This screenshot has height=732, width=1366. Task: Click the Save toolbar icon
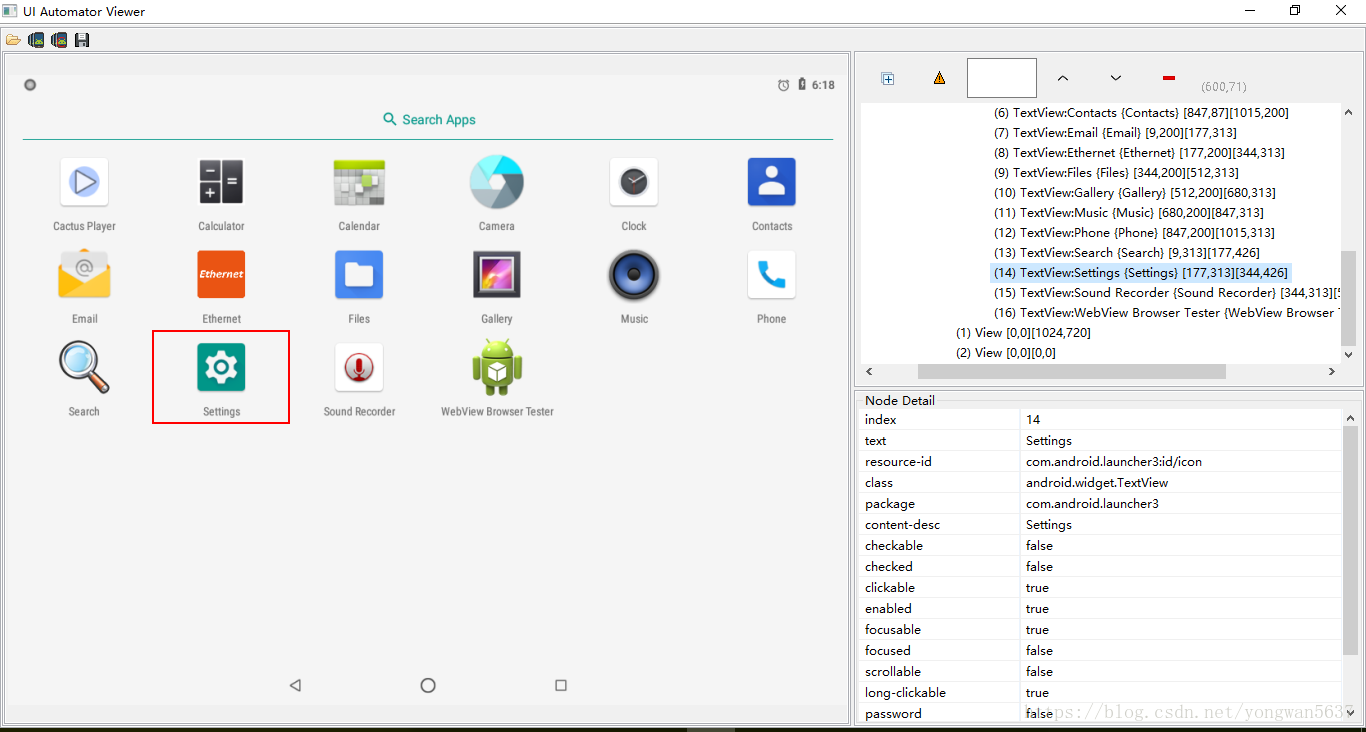click(82, 40)
